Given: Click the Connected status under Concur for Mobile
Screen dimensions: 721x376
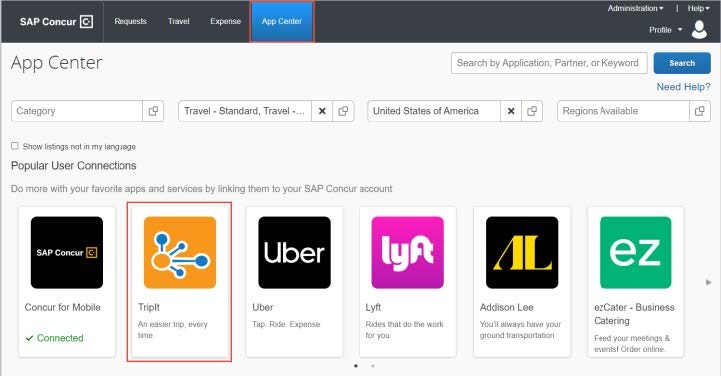Looking at the screenshot, I should click(54, 338).
